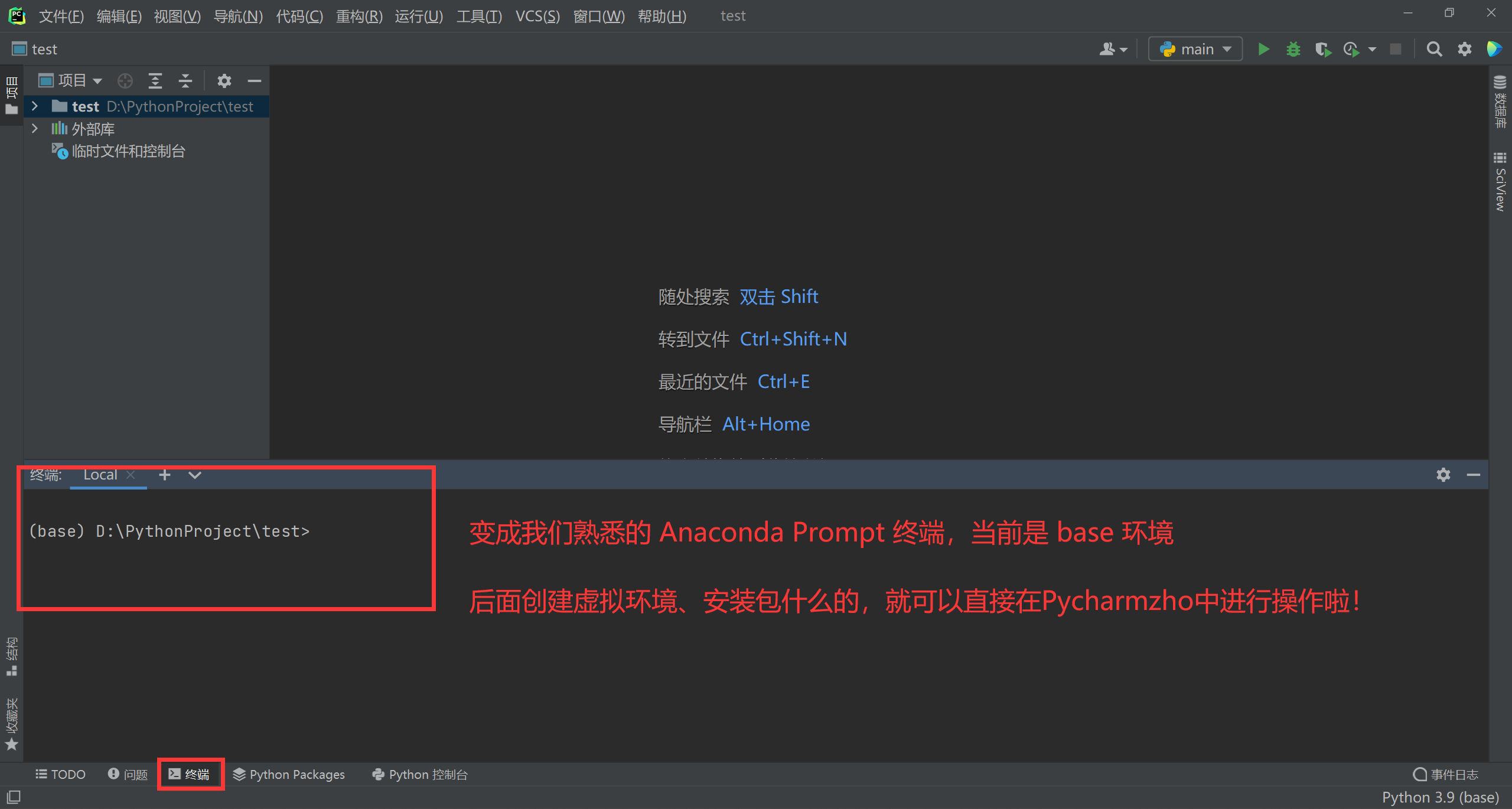Open the Python 控制台 tool window
Image resolution: width=1512 pixels, height=809 pixels.
pyautogui.click(x=419, y=774)
